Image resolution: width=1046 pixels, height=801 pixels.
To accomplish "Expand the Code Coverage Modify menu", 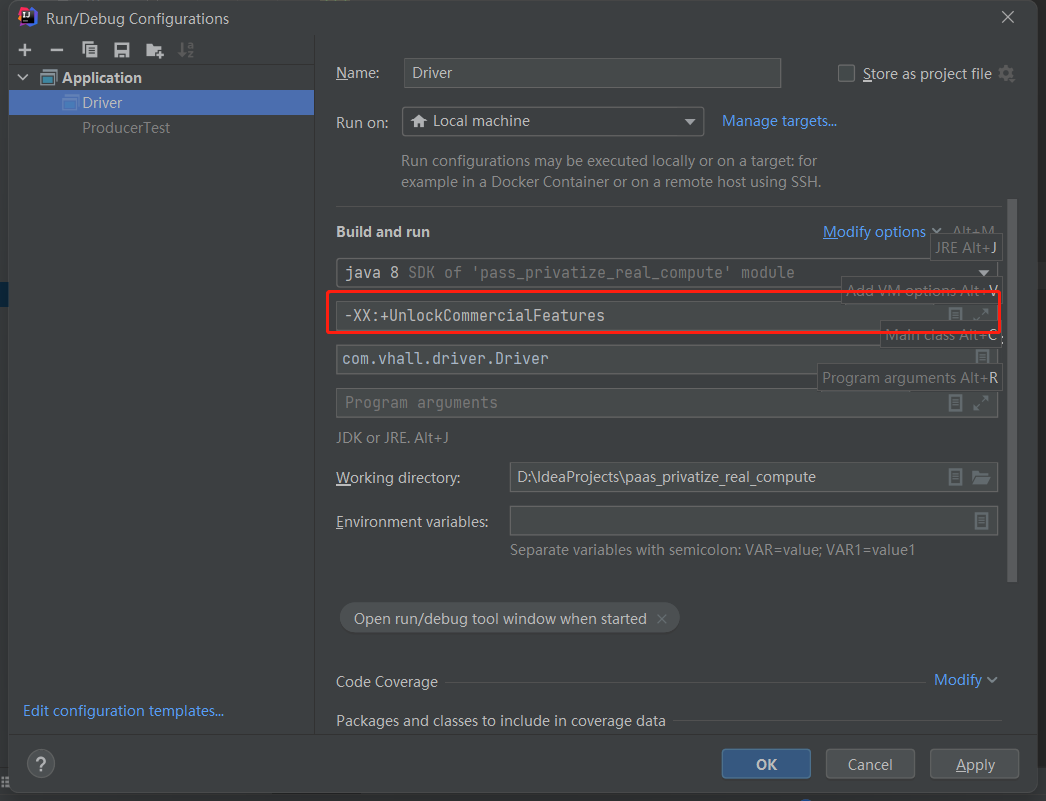I will [x=965, y=680].
